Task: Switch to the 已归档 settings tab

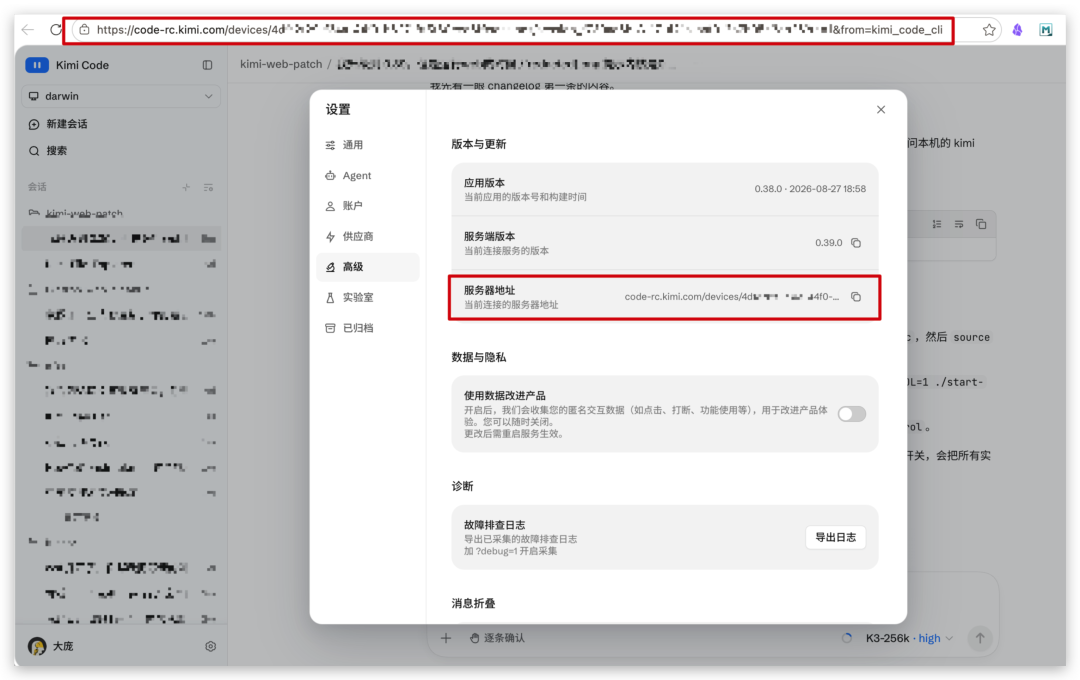Action: (368, 328)
